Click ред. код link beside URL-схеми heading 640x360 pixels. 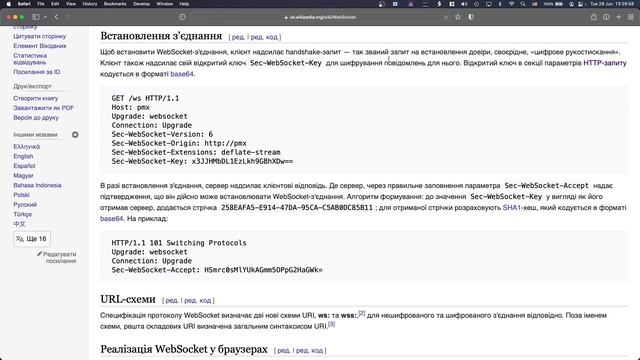point(198,300)
